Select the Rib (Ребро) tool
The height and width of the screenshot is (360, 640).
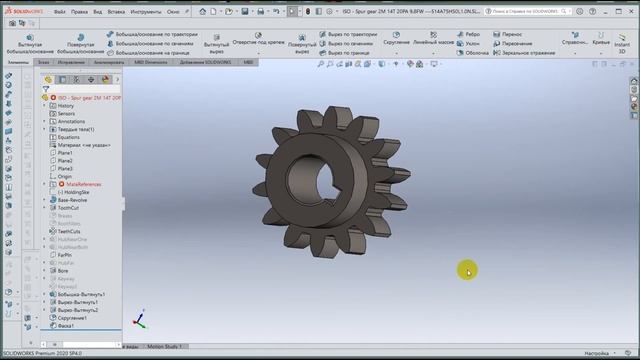tap(468, 34)
